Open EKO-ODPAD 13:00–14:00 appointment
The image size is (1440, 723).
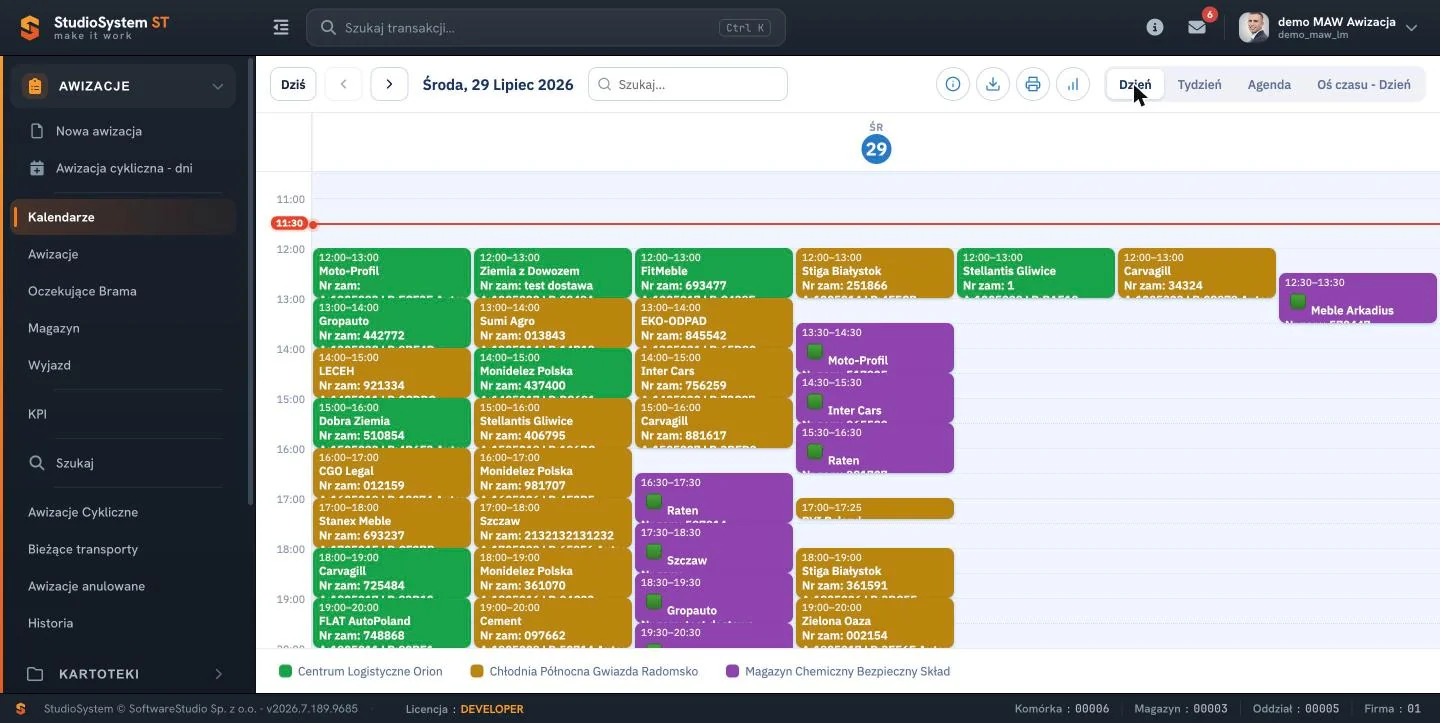[x=714, y=323]
